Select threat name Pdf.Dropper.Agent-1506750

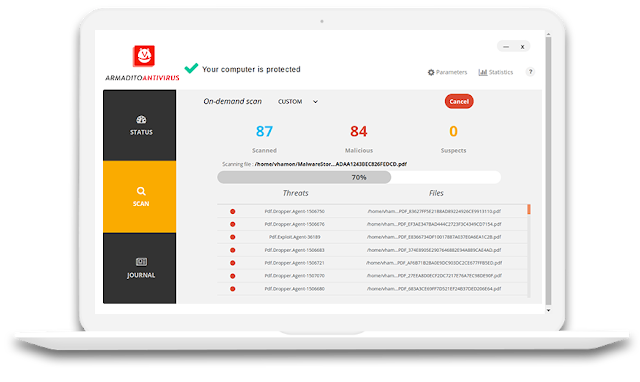coord(294,211)
